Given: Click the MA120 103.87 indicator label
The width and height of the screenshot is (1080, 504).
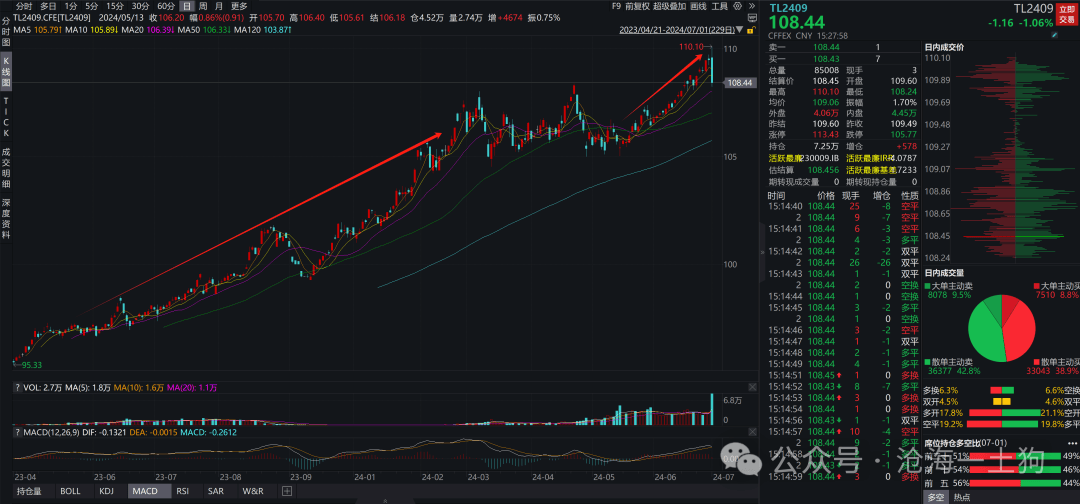Looking at the screenshot, I should tap(263, 30).
